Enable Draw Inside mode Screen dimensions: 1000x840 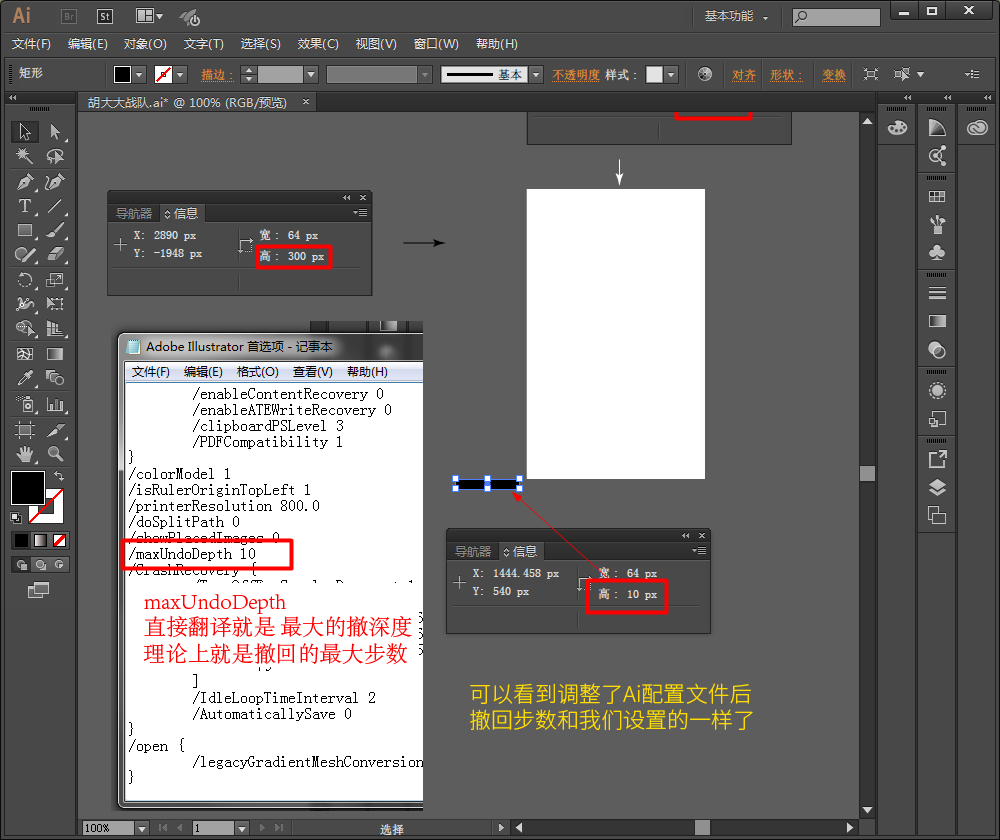click(x=59, y=564)
